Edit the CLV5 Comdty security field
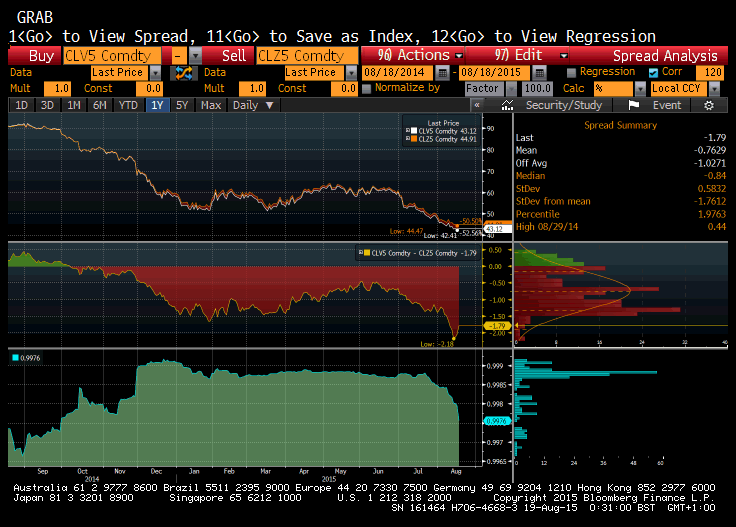The image size is (736, 527). pyautogui.click(x=112, y=56)
